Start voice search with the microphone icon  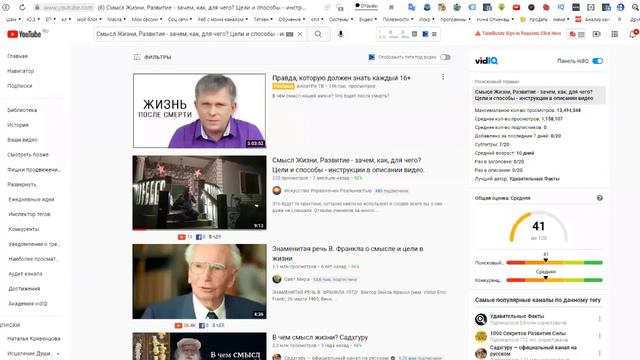point(340,34)
